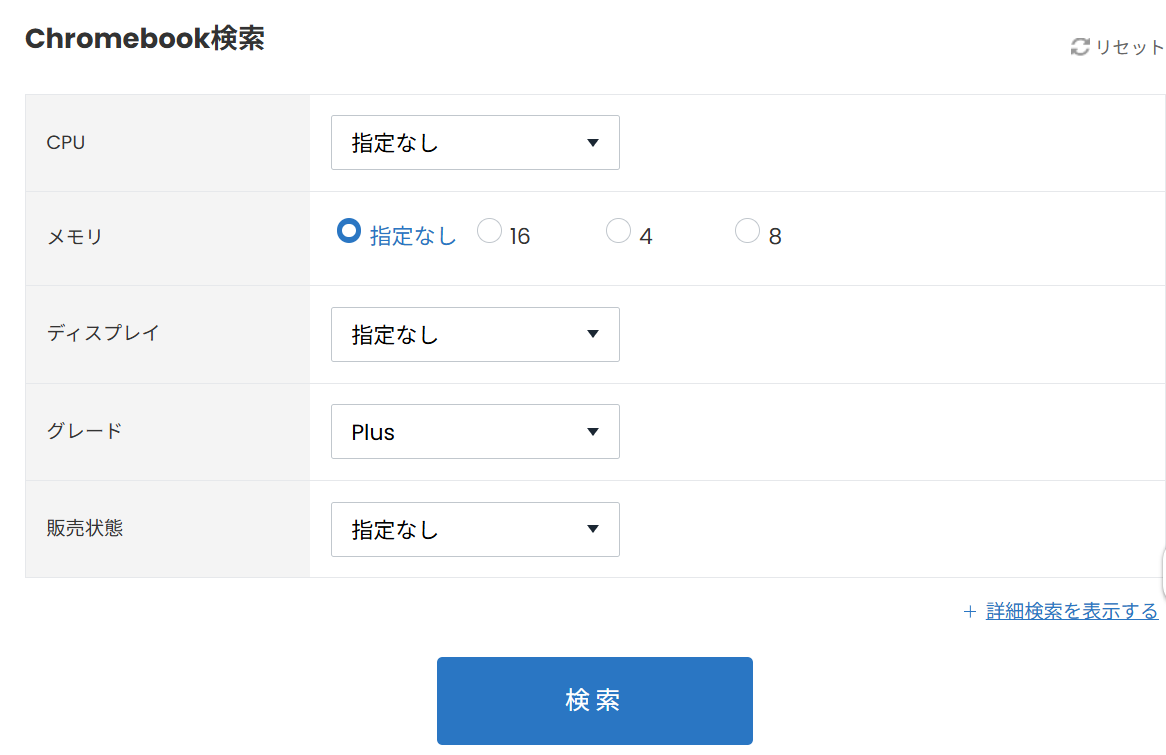Open the CPU 指定なし dropdown
Image resolution: width=1166 pixels, height=755 pixels.
475,142
